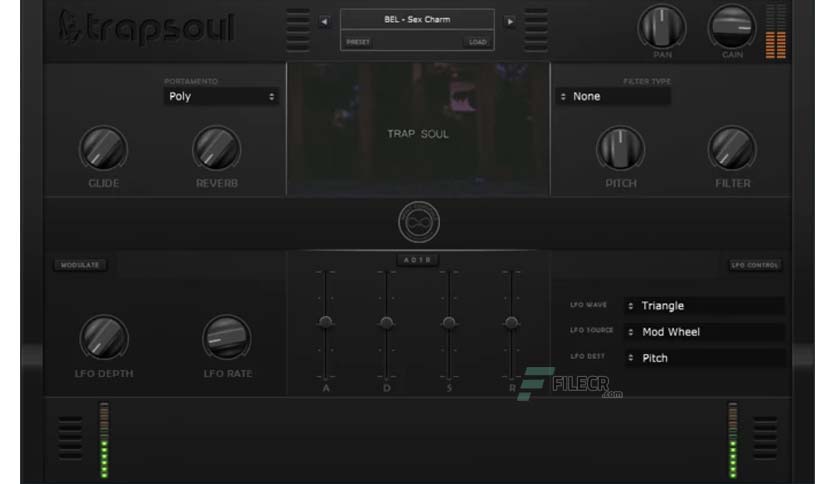The height and width of the screenshot is (484, 836).
Task: Click the trapsoul logo
Action: coord(146,27)
